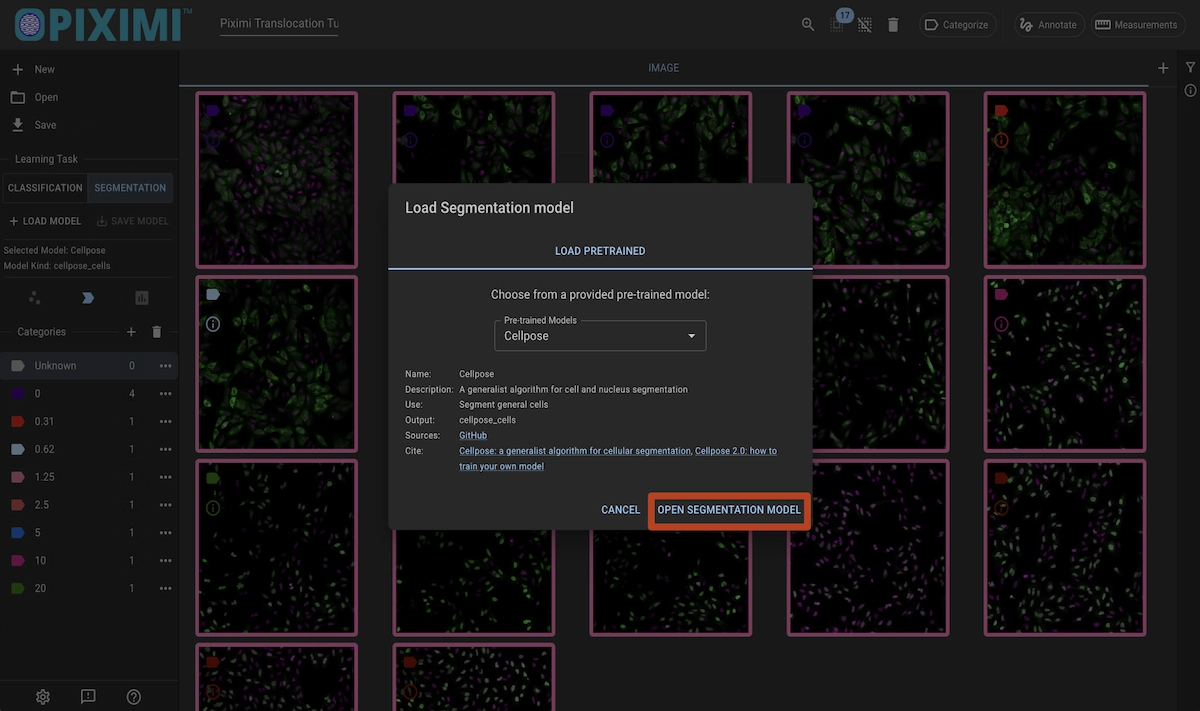Click the plus icon beside the IMAGE tab

pos(1163,68)
